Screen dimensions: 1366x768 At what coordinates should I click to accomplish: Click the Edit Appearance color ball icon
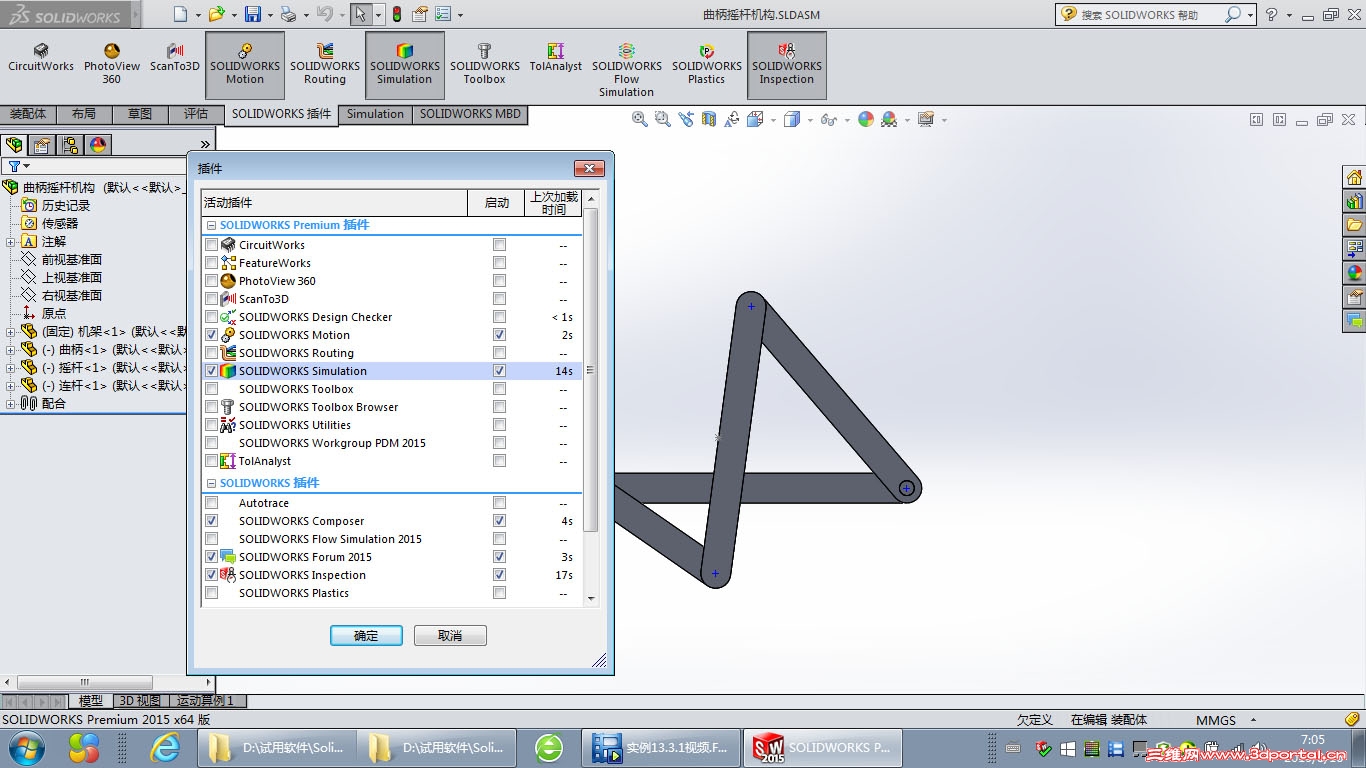pyautogui.click(x=866, y=119)
